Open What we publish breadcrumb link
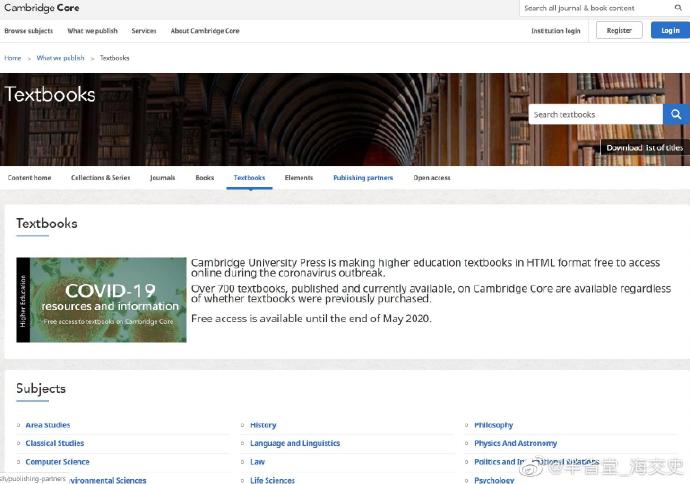The width and height of the screenshot is (690, 484). click(x=60, y=58)
